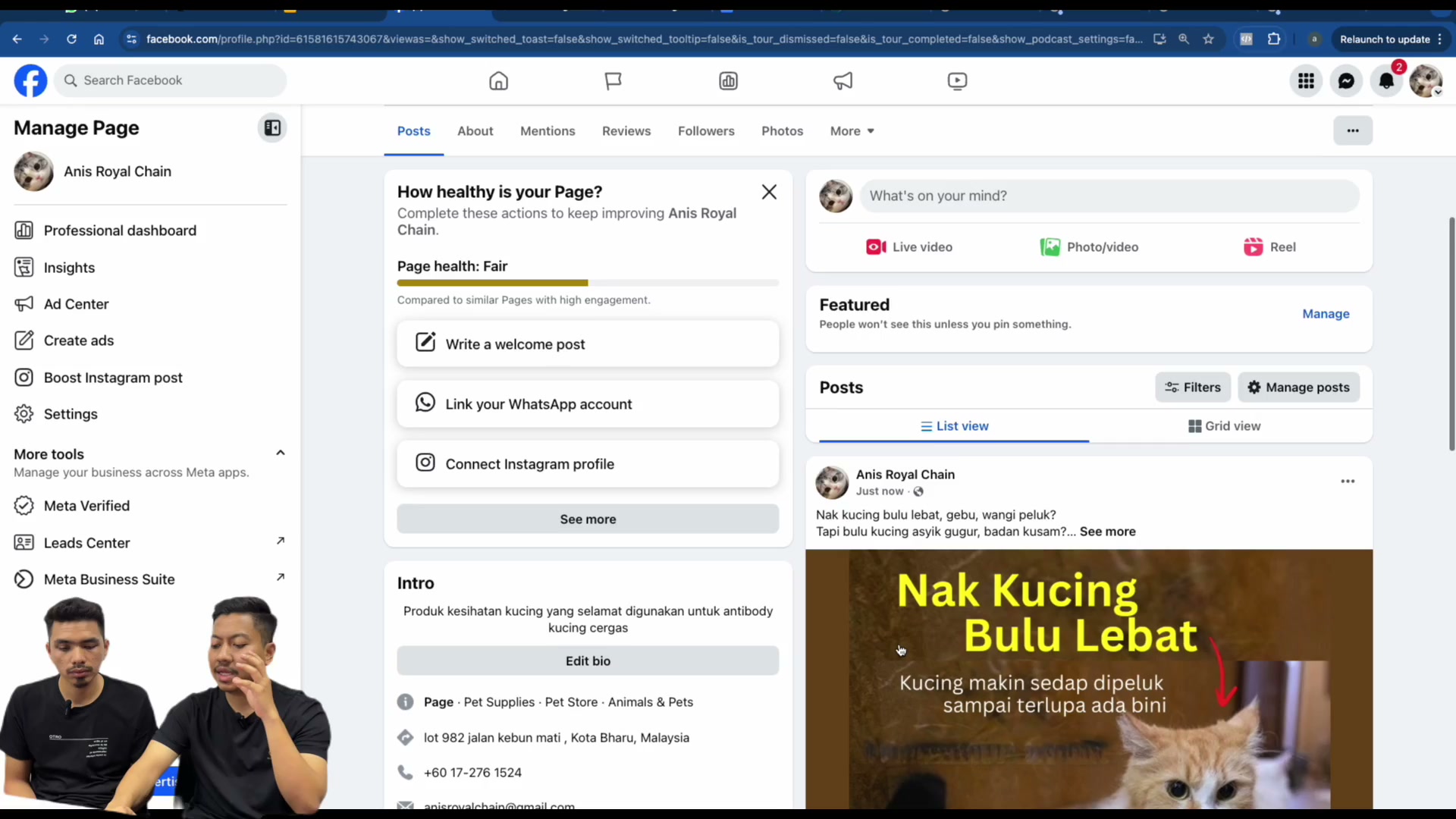
Task: Open the Facebook menu grid icon
Action: click(x=1306, y=81)
